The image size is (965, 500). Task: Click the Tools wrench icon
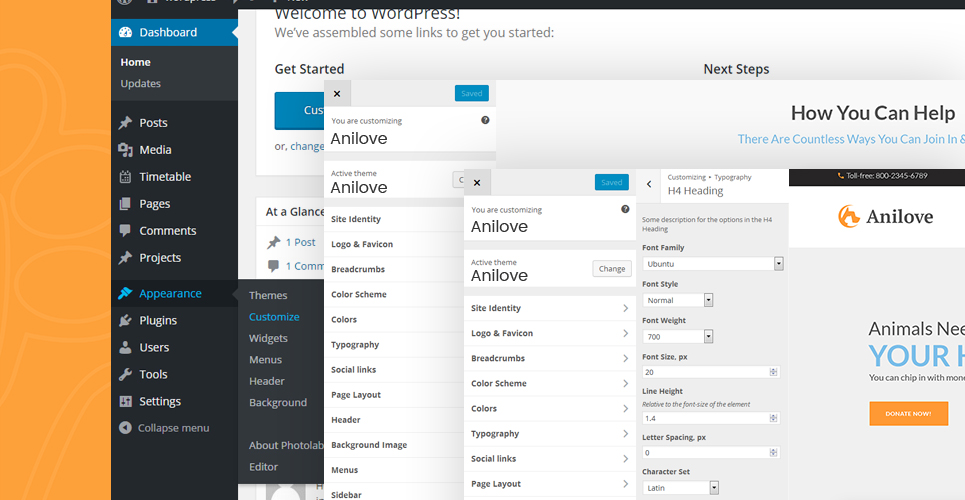[x=125, y=374]
